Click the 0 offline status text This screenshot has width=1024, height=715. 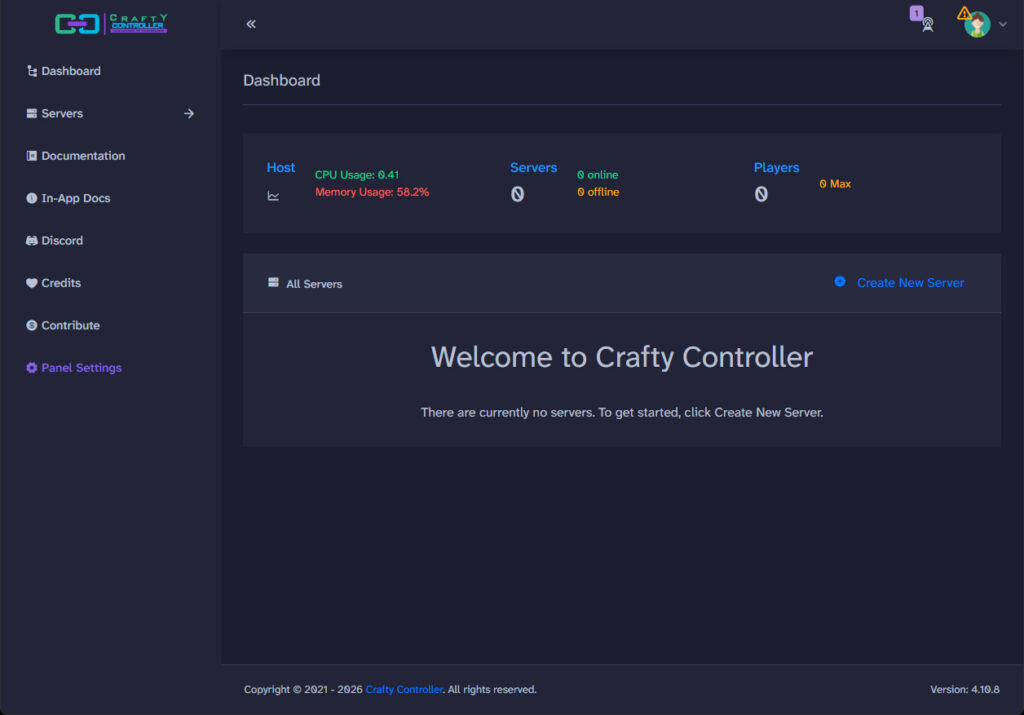click(598, 192)
